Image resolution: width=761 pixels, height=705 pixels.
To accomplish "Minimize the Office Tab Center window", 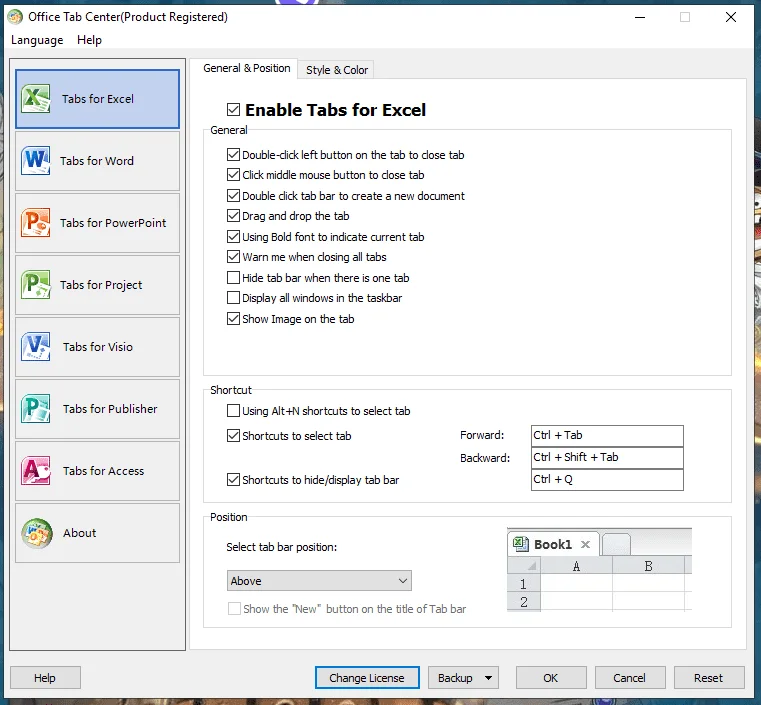I will pyautogui.click(x=640, y=17).
